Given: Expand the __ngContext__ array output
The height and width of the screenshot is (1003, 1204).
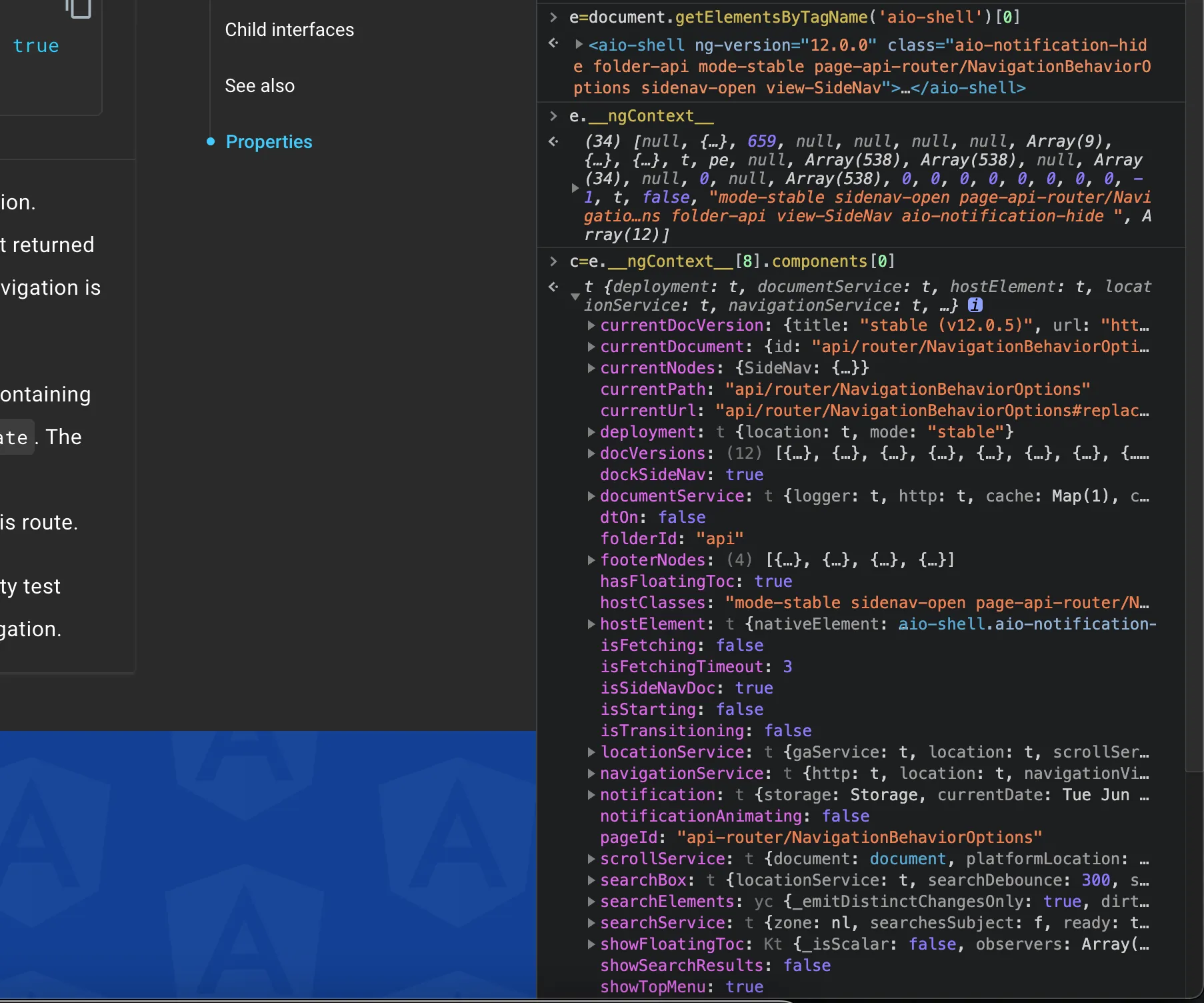Looking at the screenshot, I should (575, 188).
